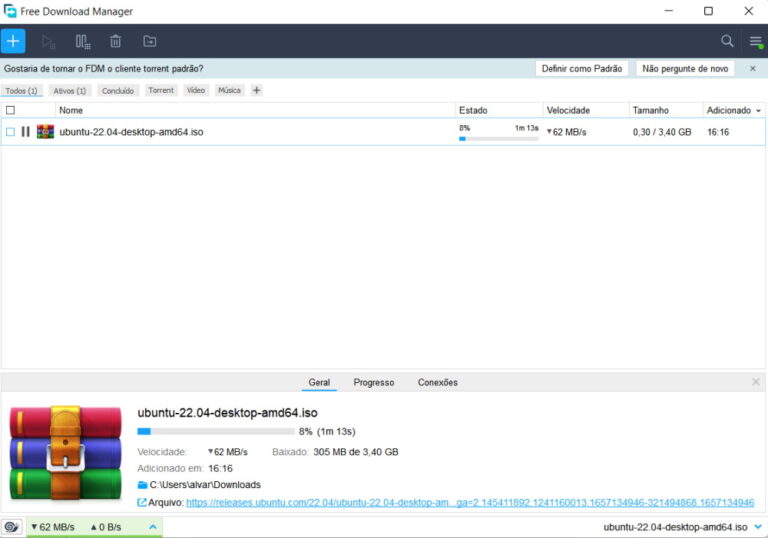
Task: Click the large WinRAR archive thumbnail
Action: tap(65, 452)
